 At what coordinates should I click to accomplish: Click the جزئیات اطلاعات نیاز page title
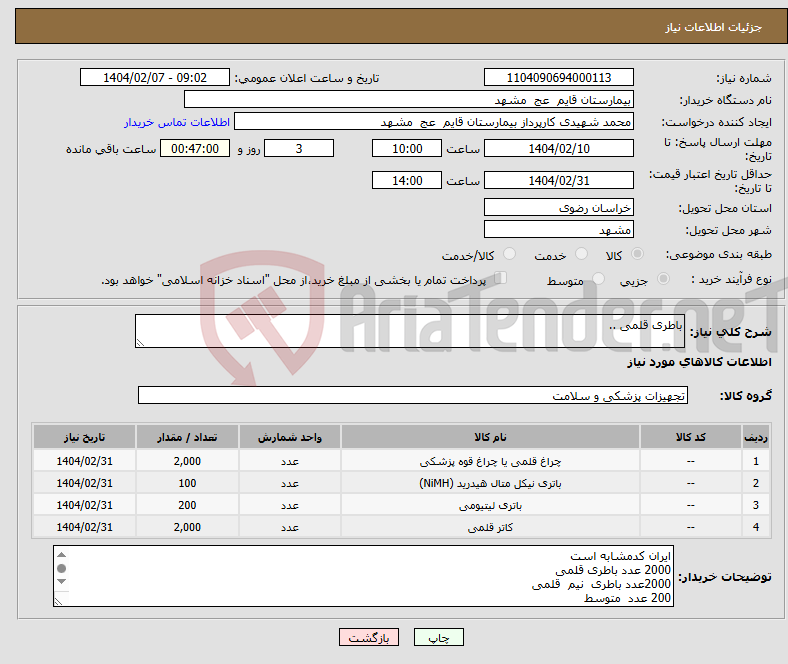(x=714, y=27)
